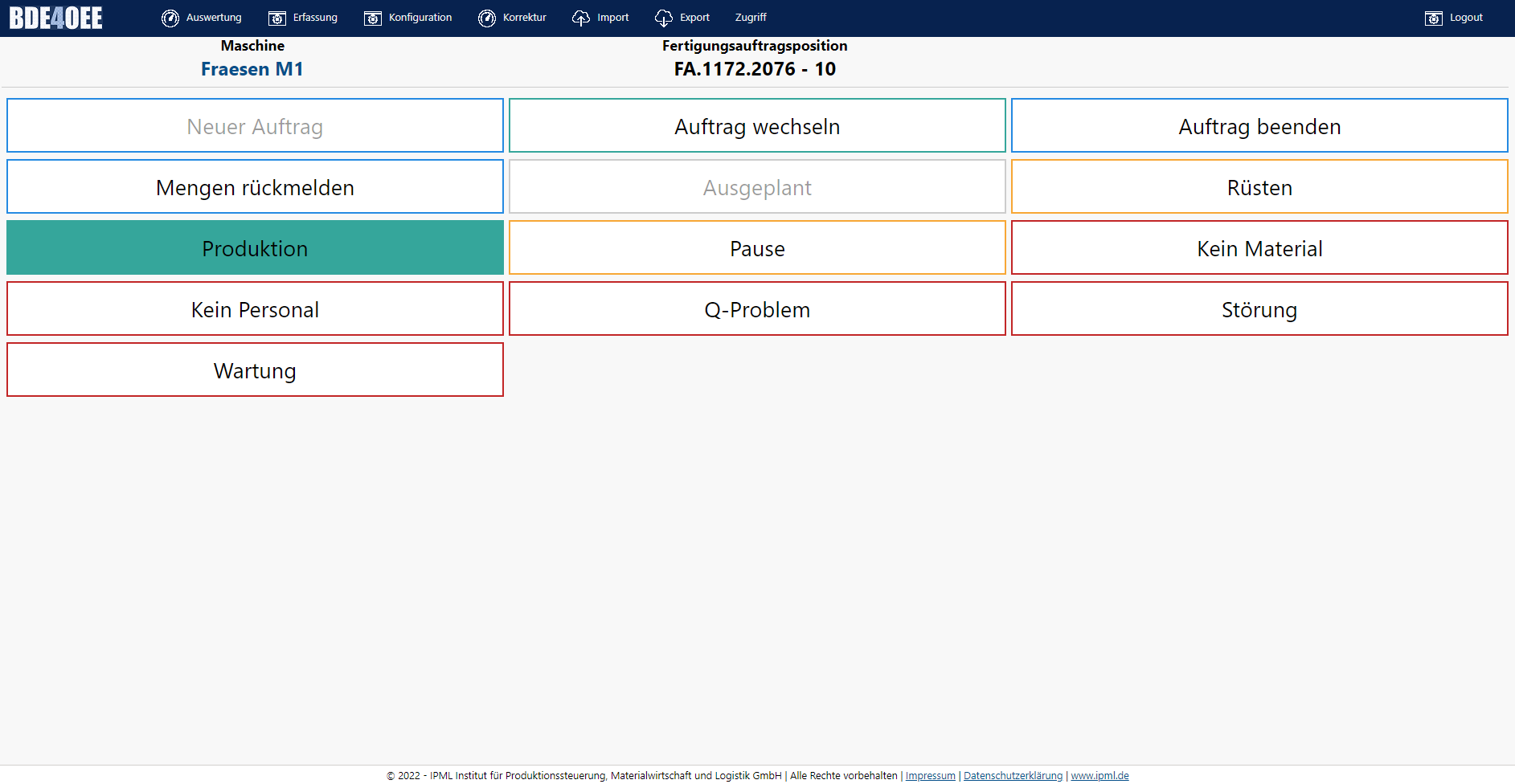This screenshot has width=1515, height=784.
Task: Switch status to Pause
Action: point(757,248)
